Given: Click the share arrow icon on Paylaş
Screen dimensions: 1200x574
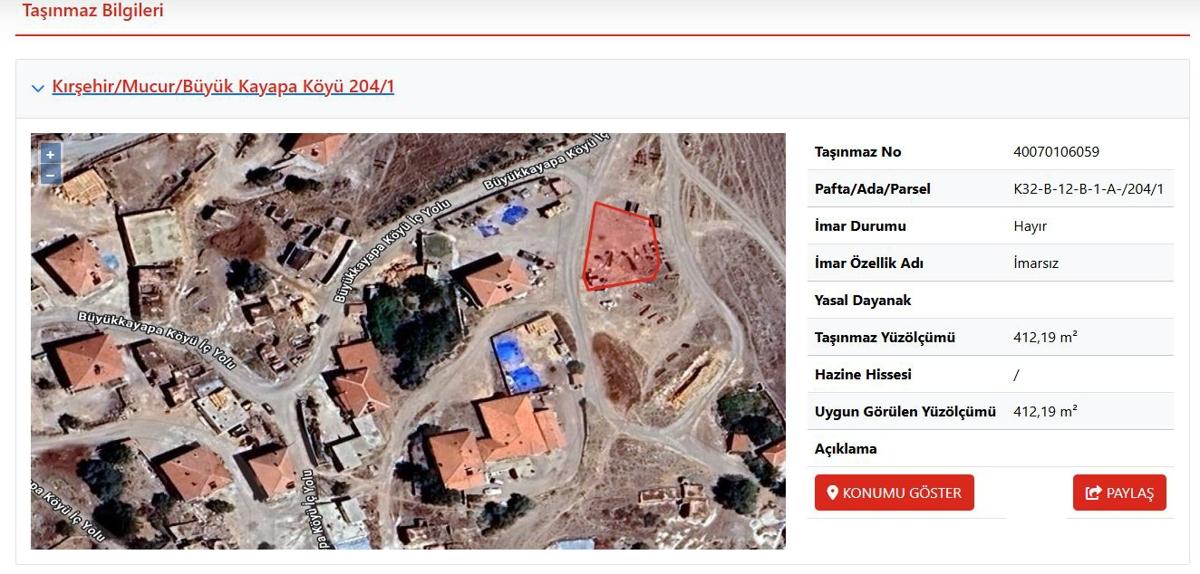Looking at the screenshot, I should coord(1093,493).
